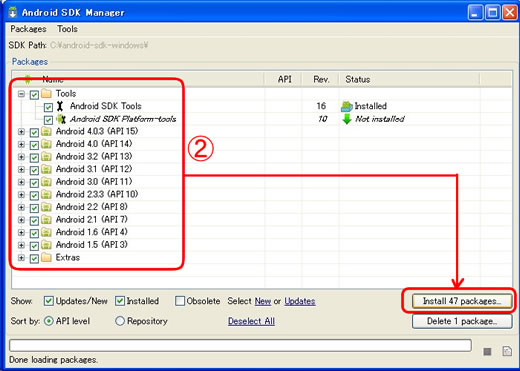The width and height of the screenshot is (520, 371).
Task: Uncheck the Android 4.0.3 (API 15) checkbox
Action: pos(34,133)
